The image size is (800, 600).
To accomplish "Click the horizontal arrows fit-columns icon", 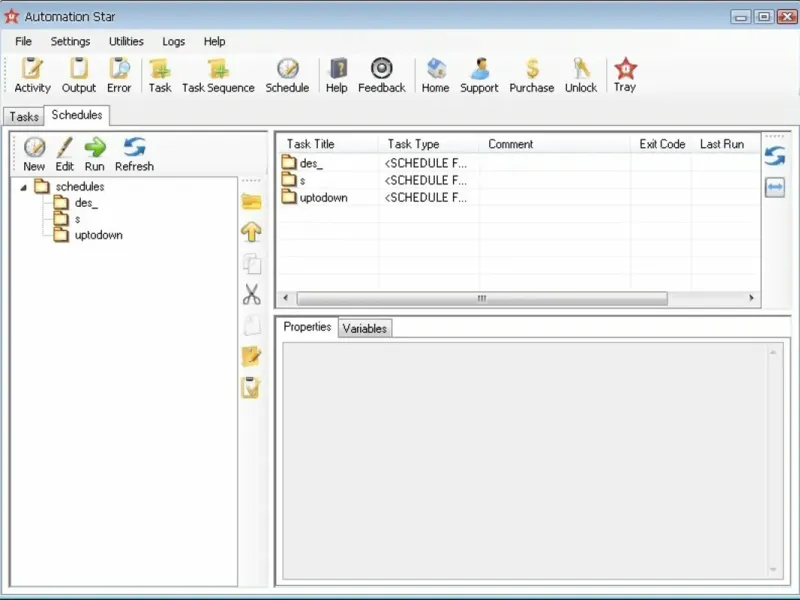I will [775, 187].
